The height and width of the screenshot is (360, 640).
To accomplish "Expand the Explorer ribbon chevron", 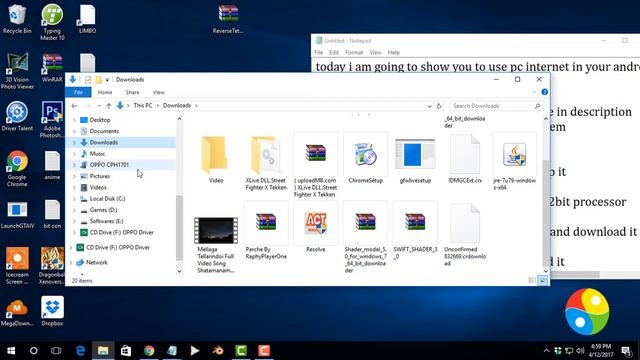I will 534,92.
